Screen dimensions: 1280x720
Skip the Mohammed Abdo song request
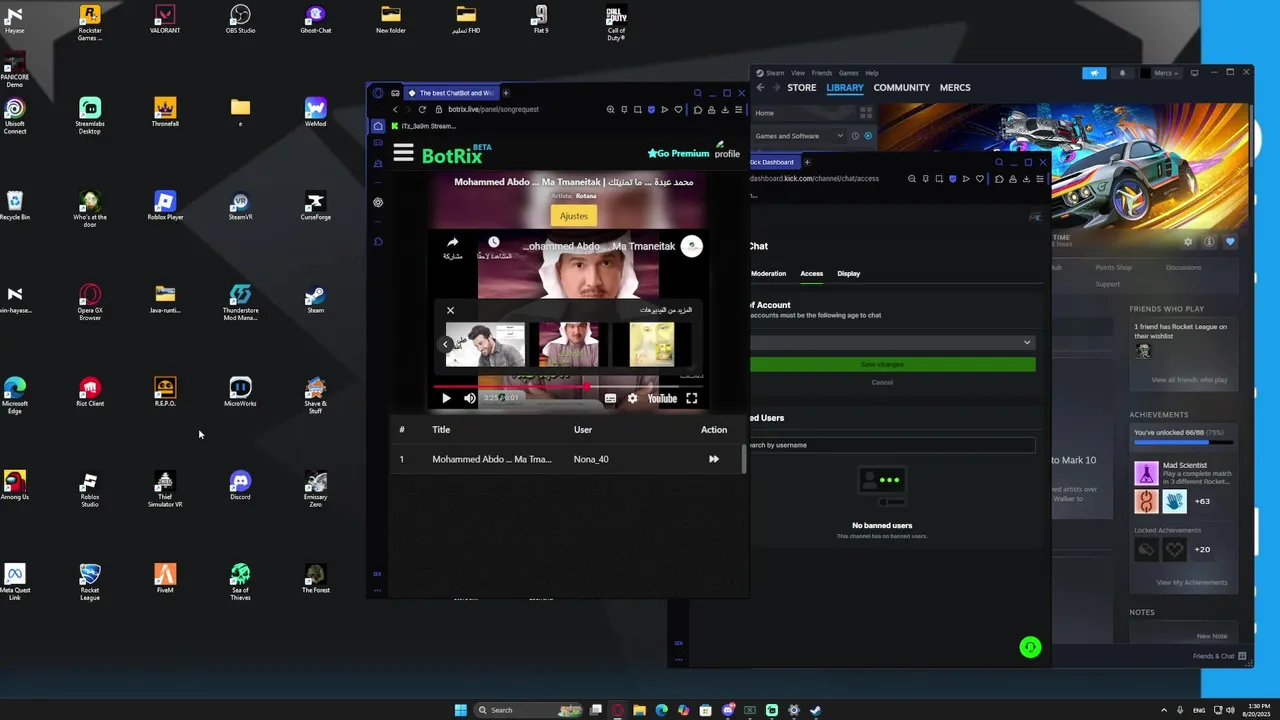[x=714, y=459]
